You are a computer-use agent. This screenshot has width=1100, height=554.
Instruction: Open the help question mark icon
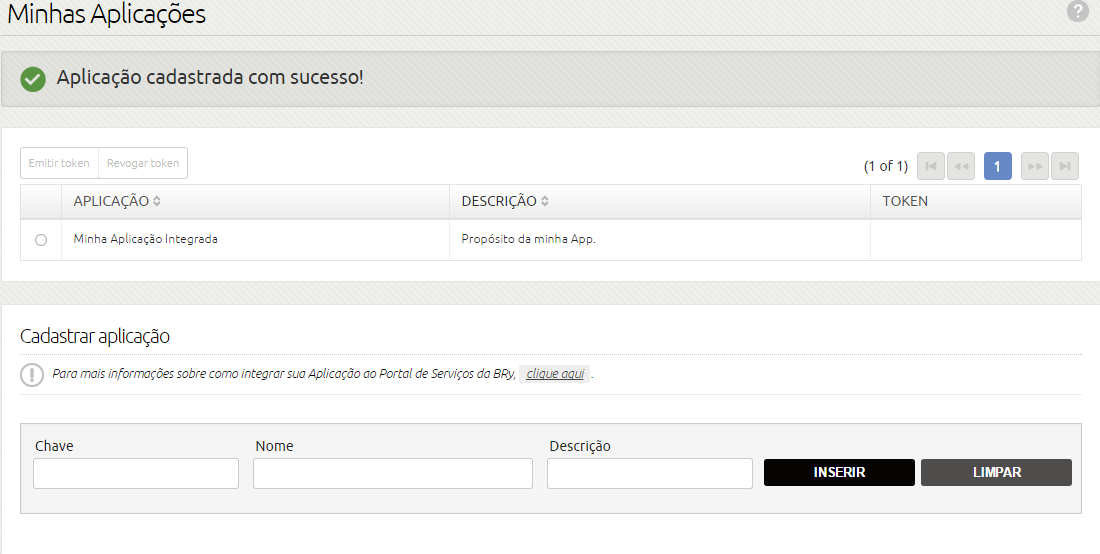tap(1078, 11)
